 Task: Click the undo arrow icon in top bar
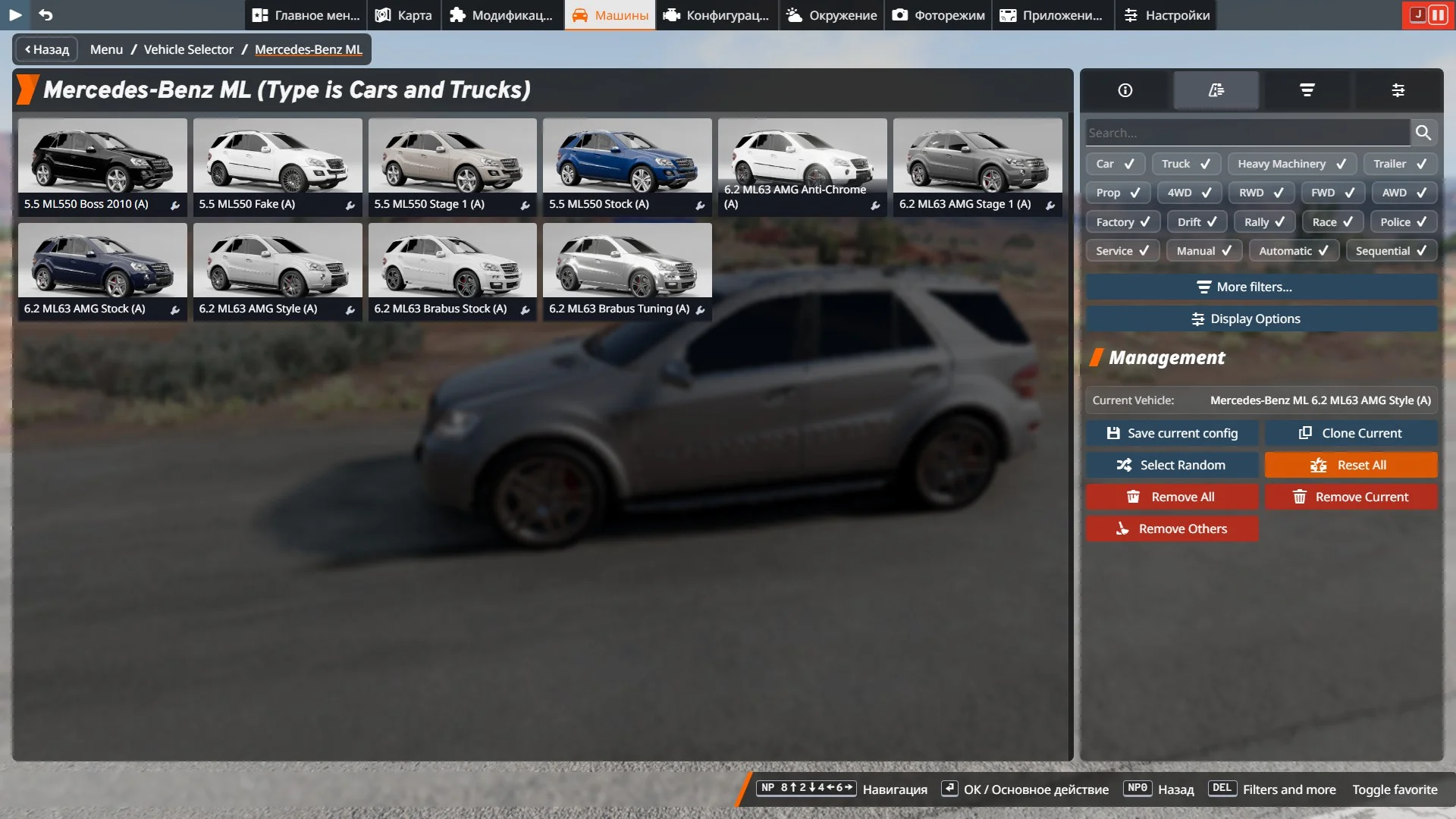click(x=46, y=14)
